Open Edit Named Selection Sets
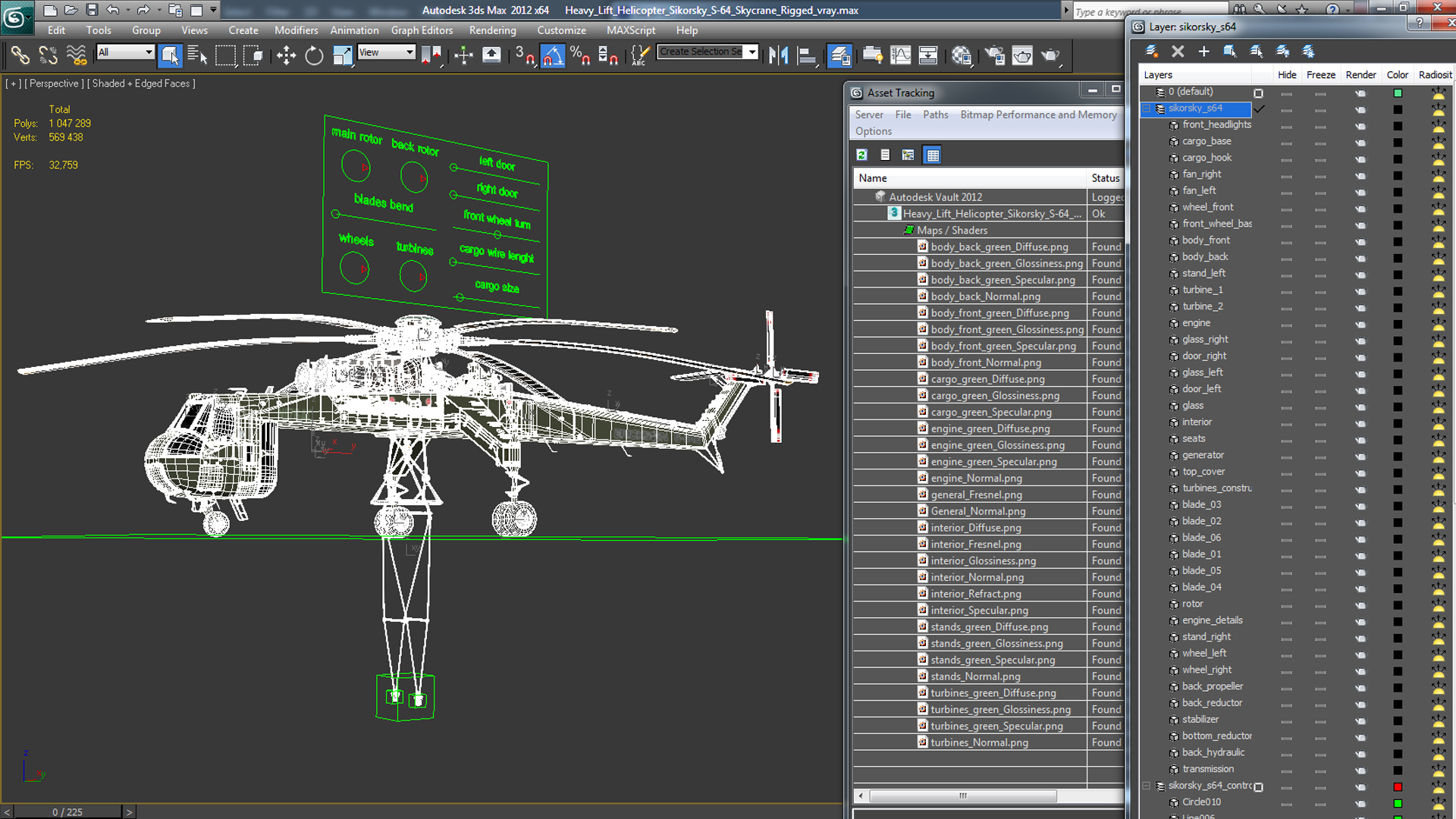 pyautogui.click(x=641, y=55)
